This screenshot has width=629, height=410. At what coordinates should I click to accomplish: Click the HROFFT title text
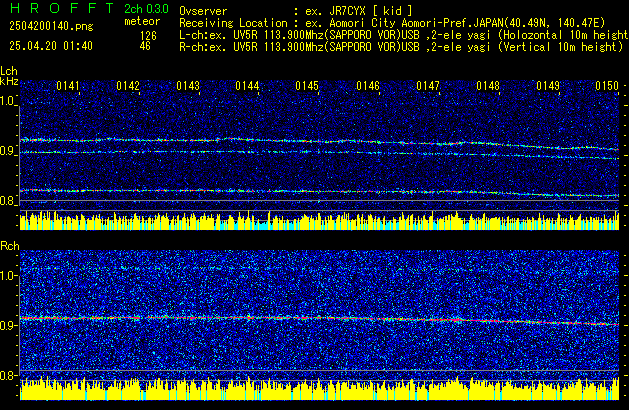pos(62,8)
